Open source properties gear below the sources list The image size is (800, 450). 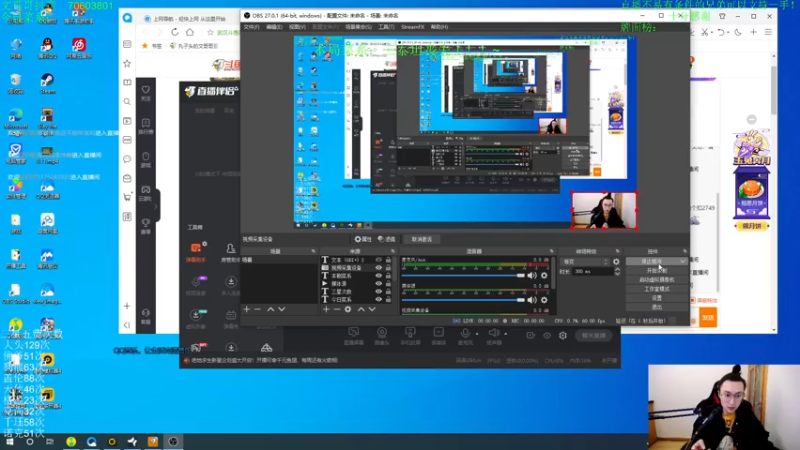tap(348, 309)
